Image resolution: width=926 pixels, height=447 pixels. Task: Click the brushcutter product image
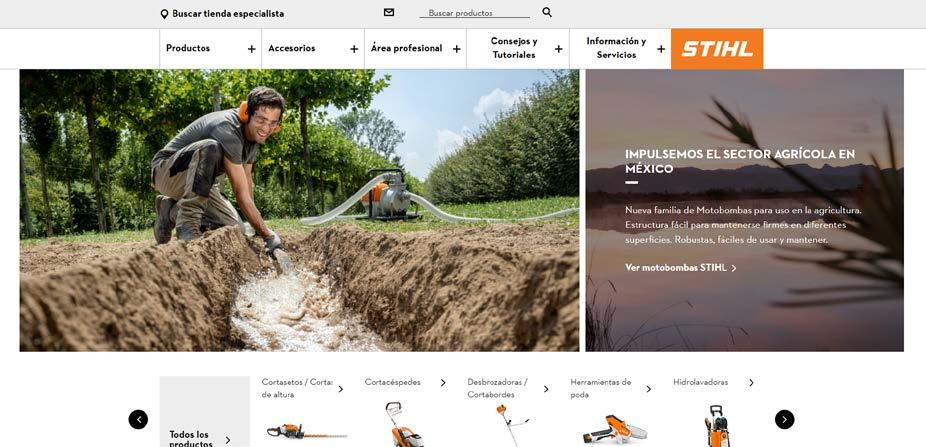click(511, 425)
